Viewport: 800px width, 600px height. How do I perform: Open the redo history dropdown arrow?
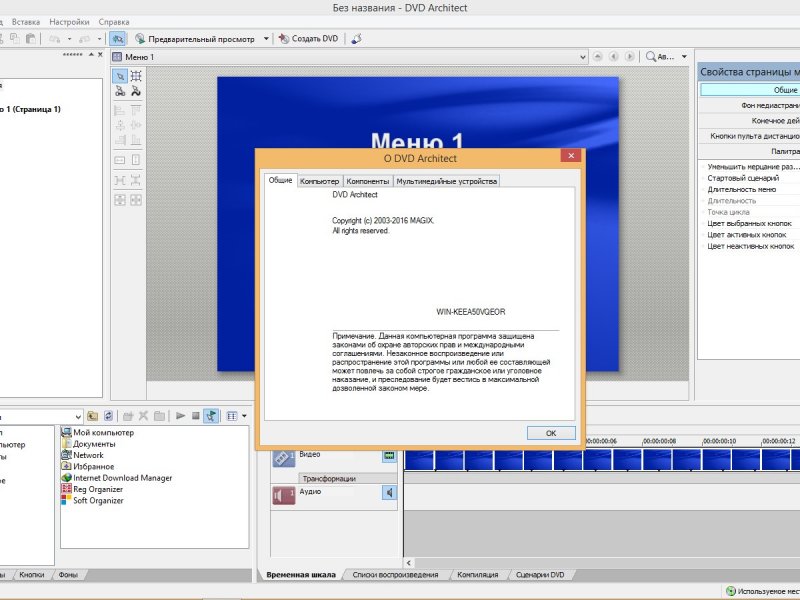coord(99,39)
